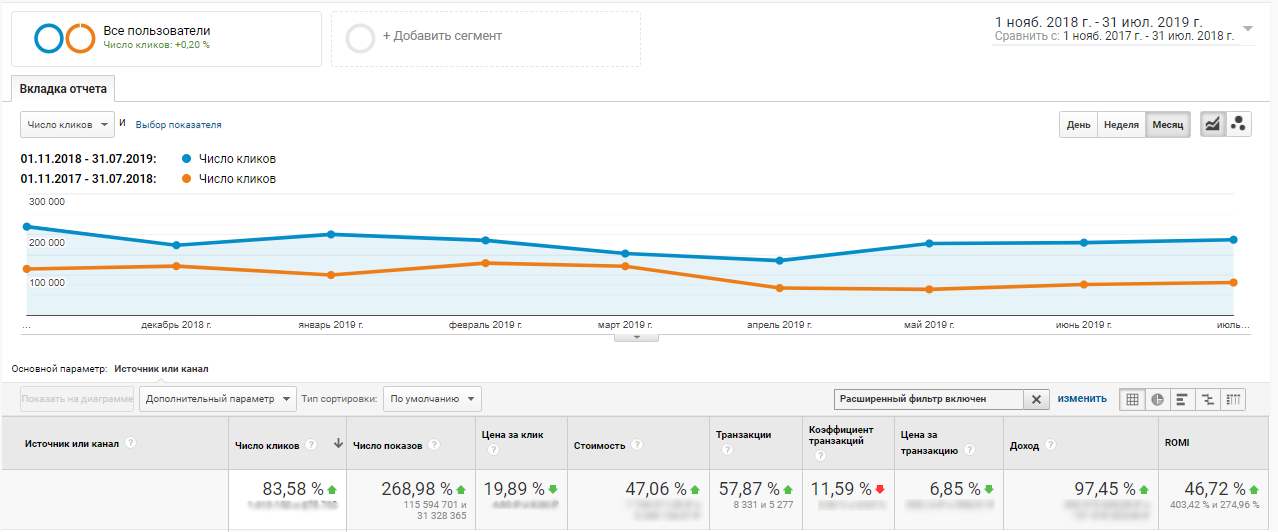Open the sort type По умолчанию dropdown
Image resolution: width=1278 pixels, height=532 pixels.
point(432,399)
